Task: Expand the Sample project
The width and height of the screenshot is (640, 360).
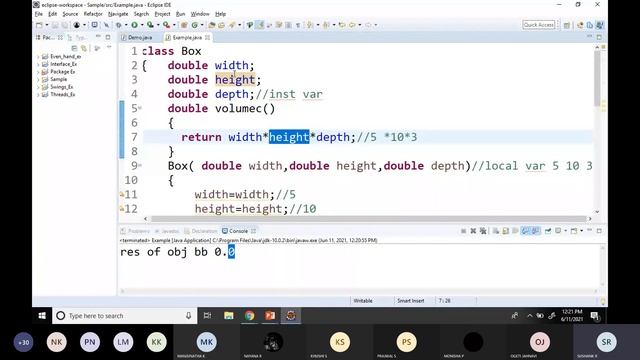Action: (x=38, y=79)
